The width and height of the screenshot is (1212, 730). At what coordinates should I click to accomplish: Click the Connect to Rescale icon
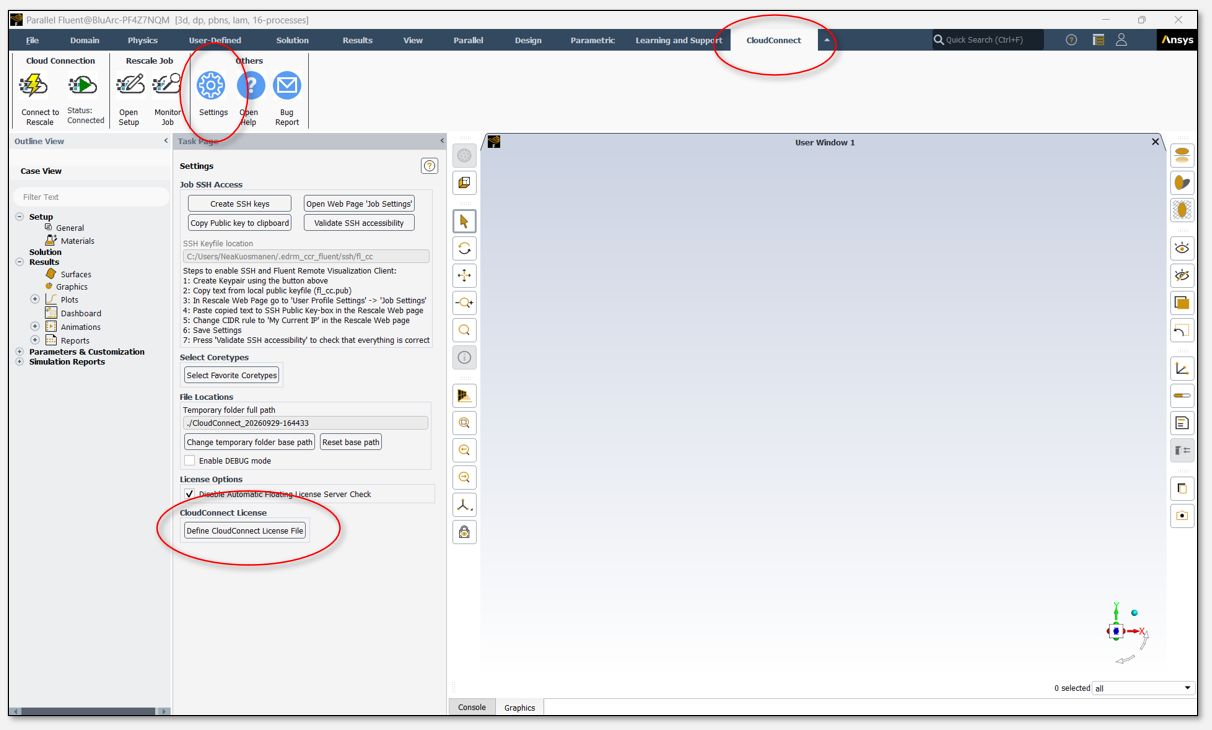coord(35,86)
